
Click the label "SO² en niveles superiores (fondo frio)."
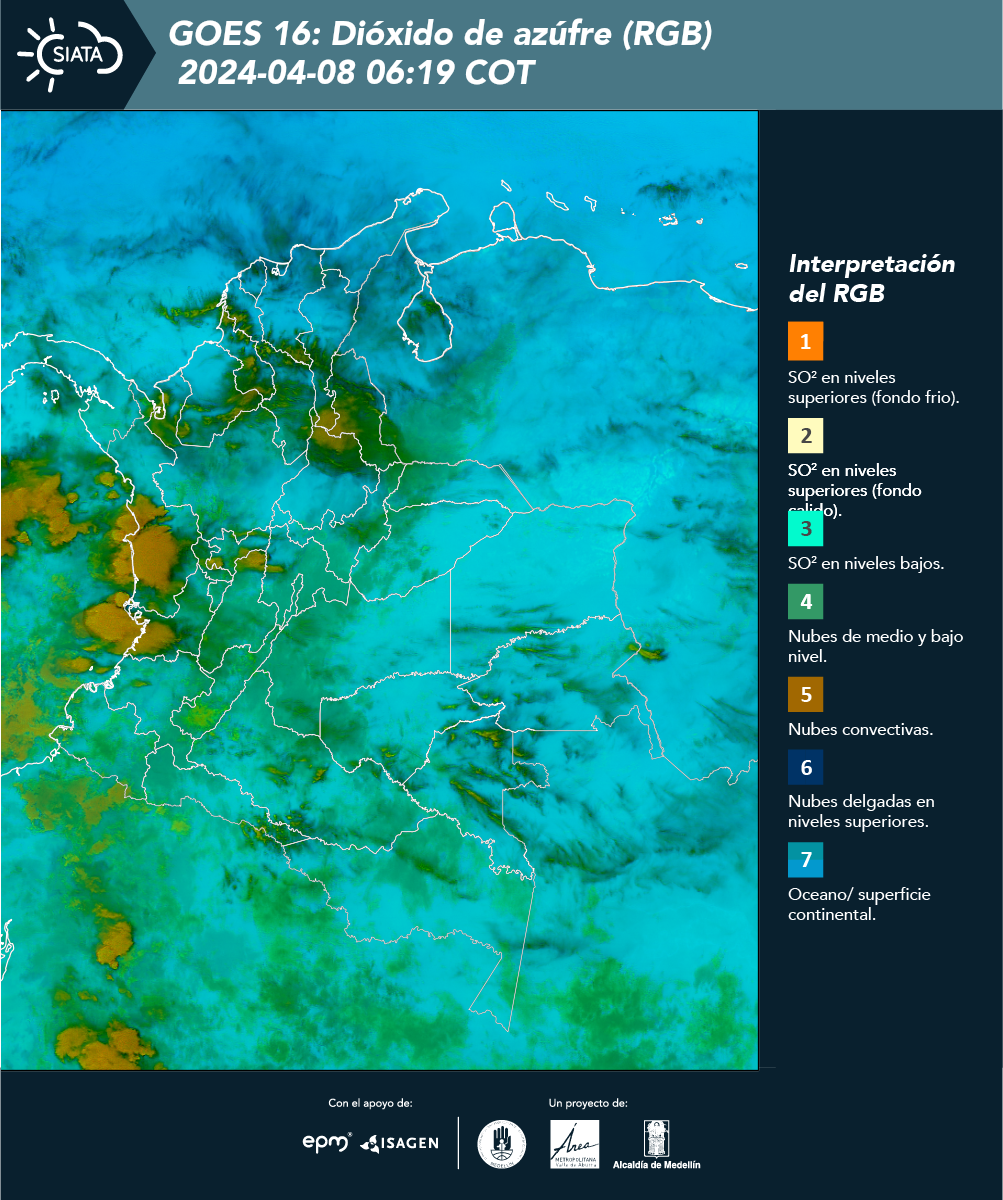[874, 387]
